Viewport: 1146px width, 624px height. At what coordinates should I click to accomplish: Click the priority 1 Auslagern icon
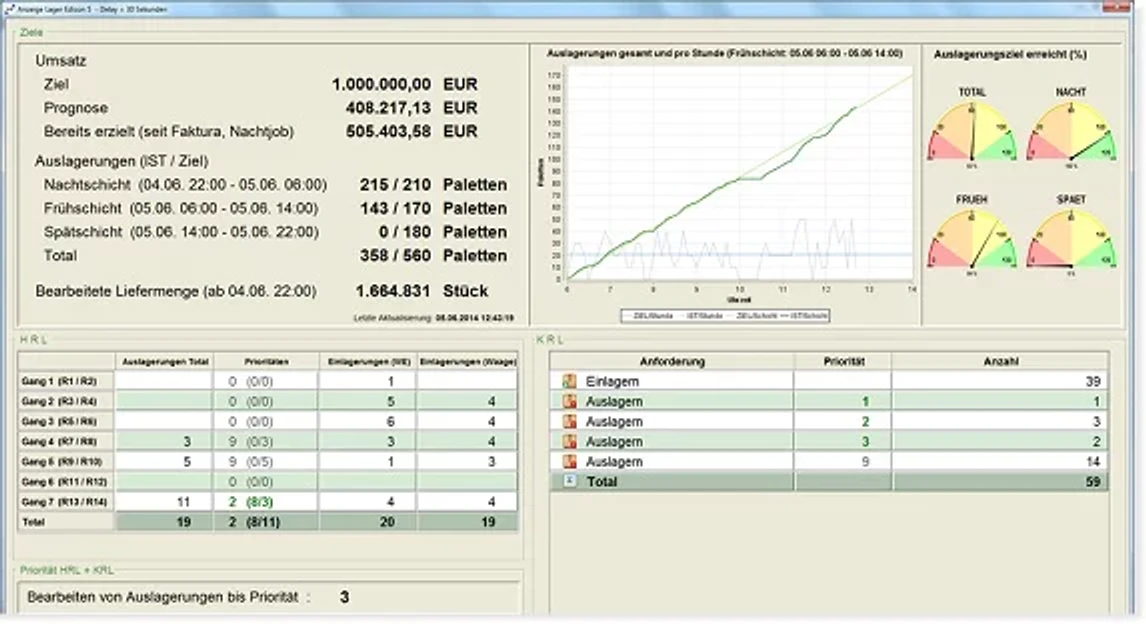click(569, 401)
